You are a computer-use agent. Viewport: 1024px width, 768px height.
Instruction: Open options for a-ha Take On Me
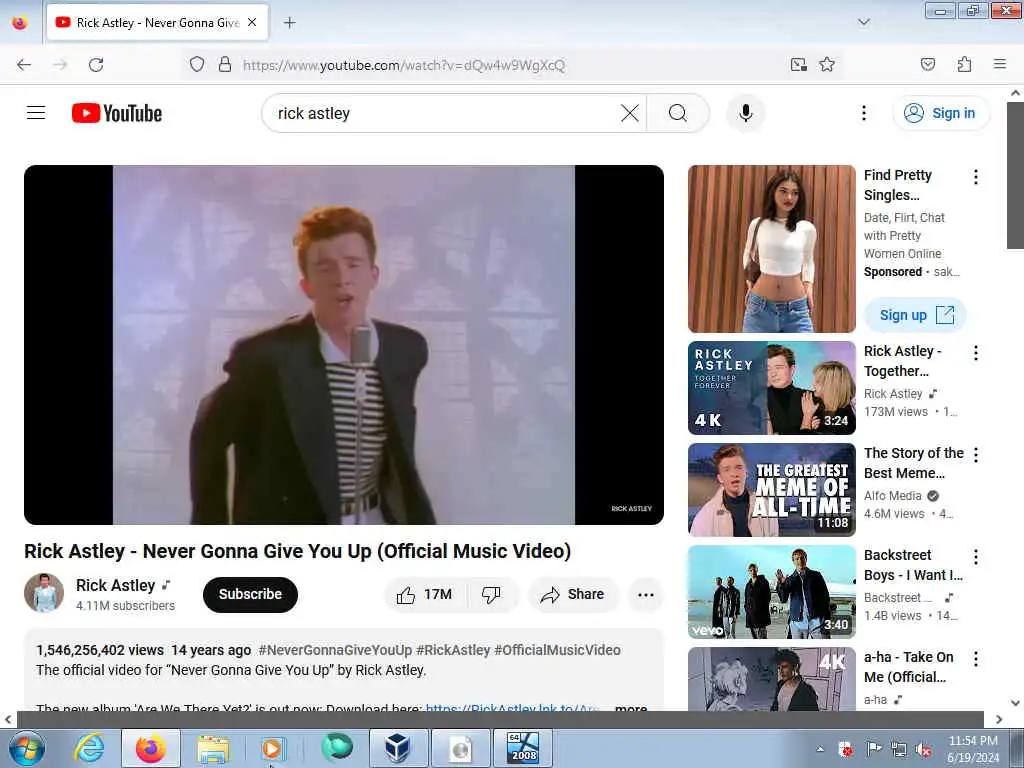coord(975,659)
